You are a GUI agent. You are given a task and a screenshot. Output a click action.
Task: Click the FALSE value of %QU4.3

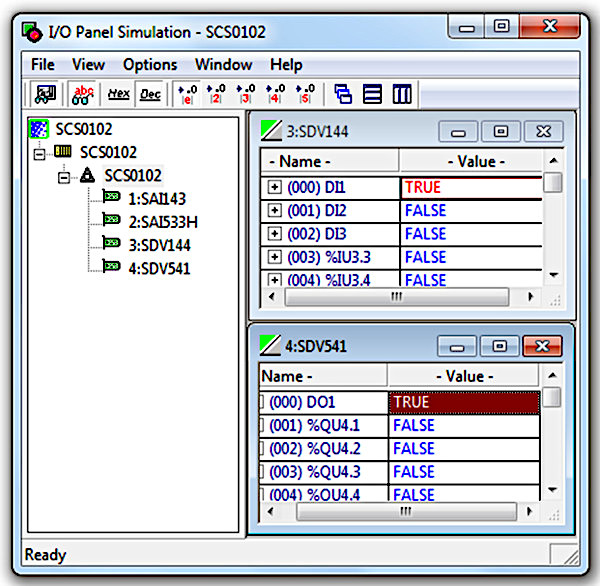click(464, 472)
